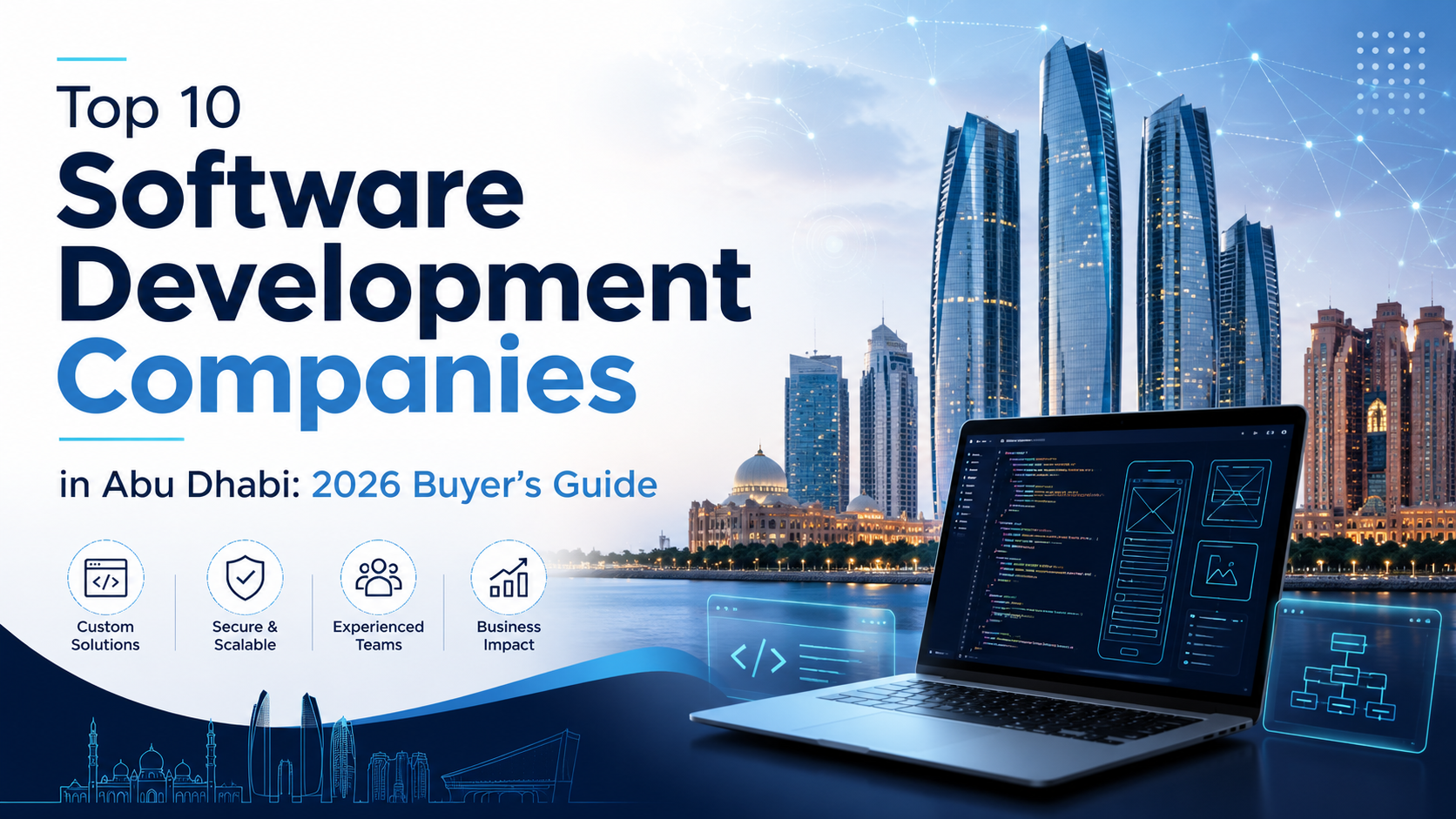This screenshot has width=1456, height=819.
Task: Click the Experienced Teams people icon
Action: coord(378,578)
